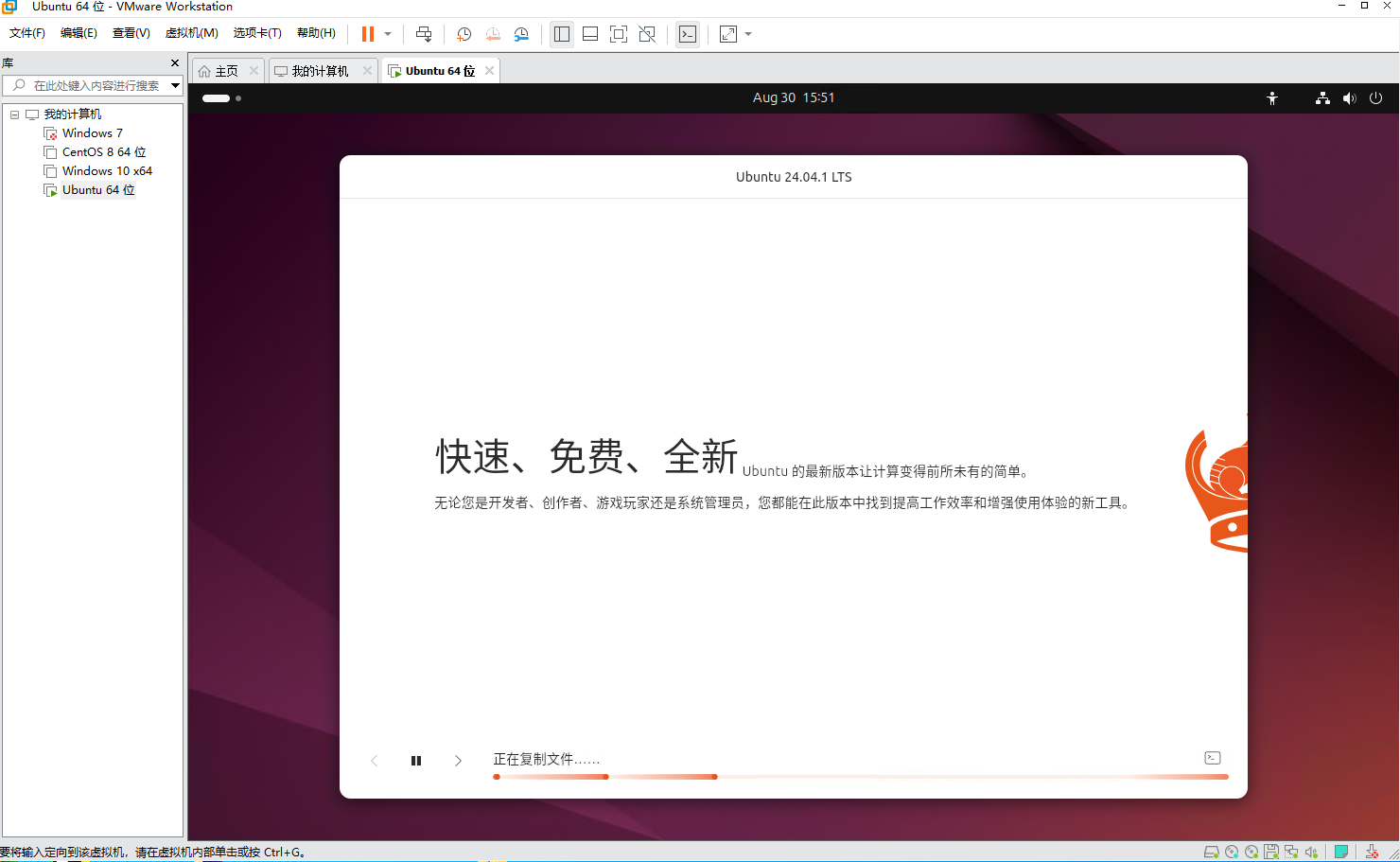Collapse the 我的计算机 tree node
Image resolution: width=1400 pixels, height=862 pixels.
click(15, 114)
